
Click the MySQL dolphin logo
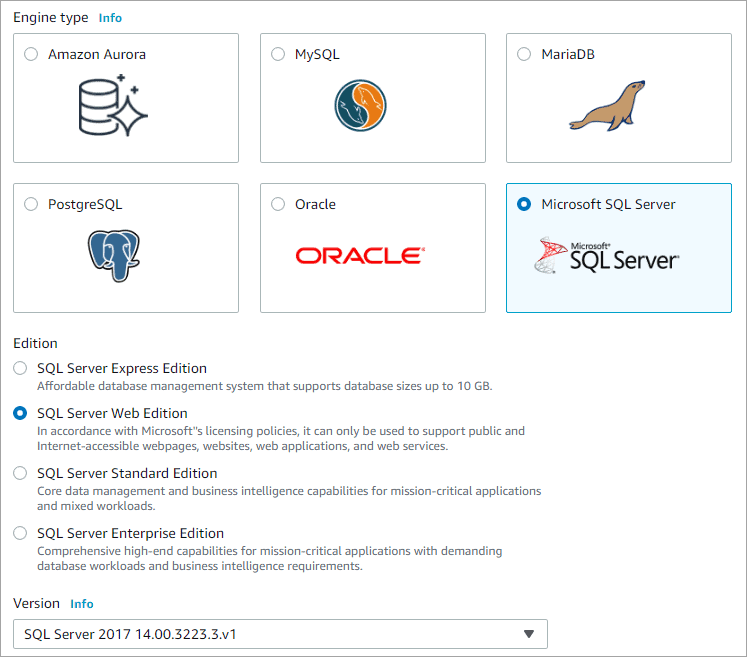360,104
